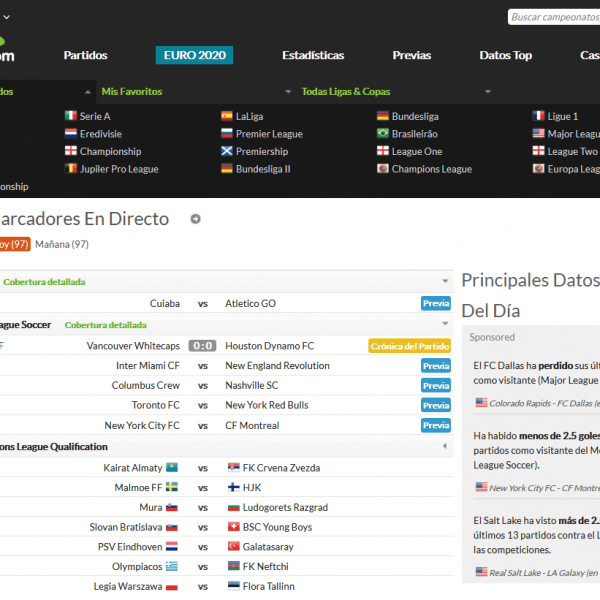Collapse the Major League Soccer section
The image size is (600, 600).
pyautogui.click(x=445, y=324)
